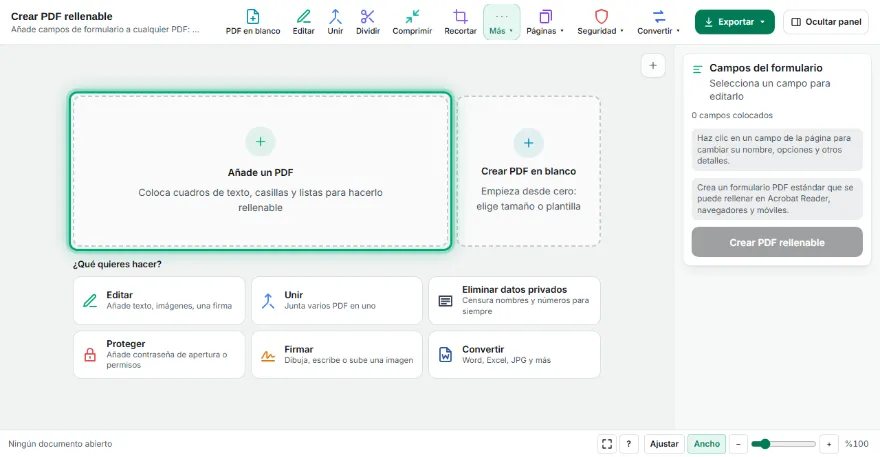This screenshot has width=880, height=457.
Task: Click the green Exportar button
Action: click(735, 22)
